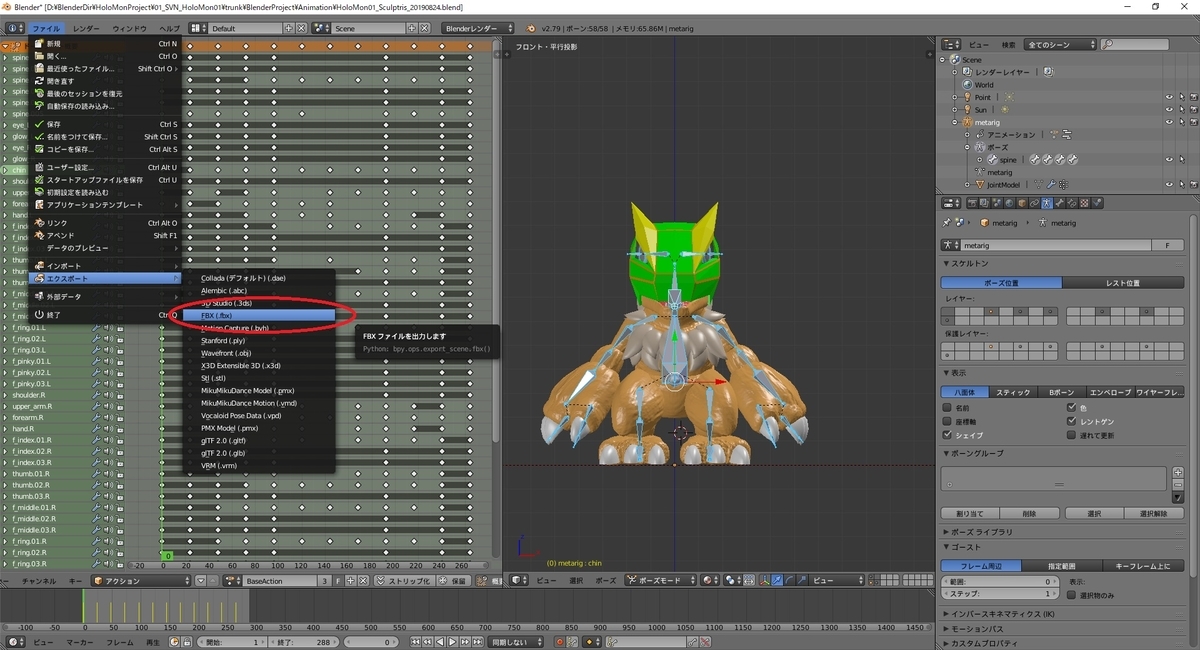Remove bone group with minus button
Screen dimensions: 1200x650
1177,485
